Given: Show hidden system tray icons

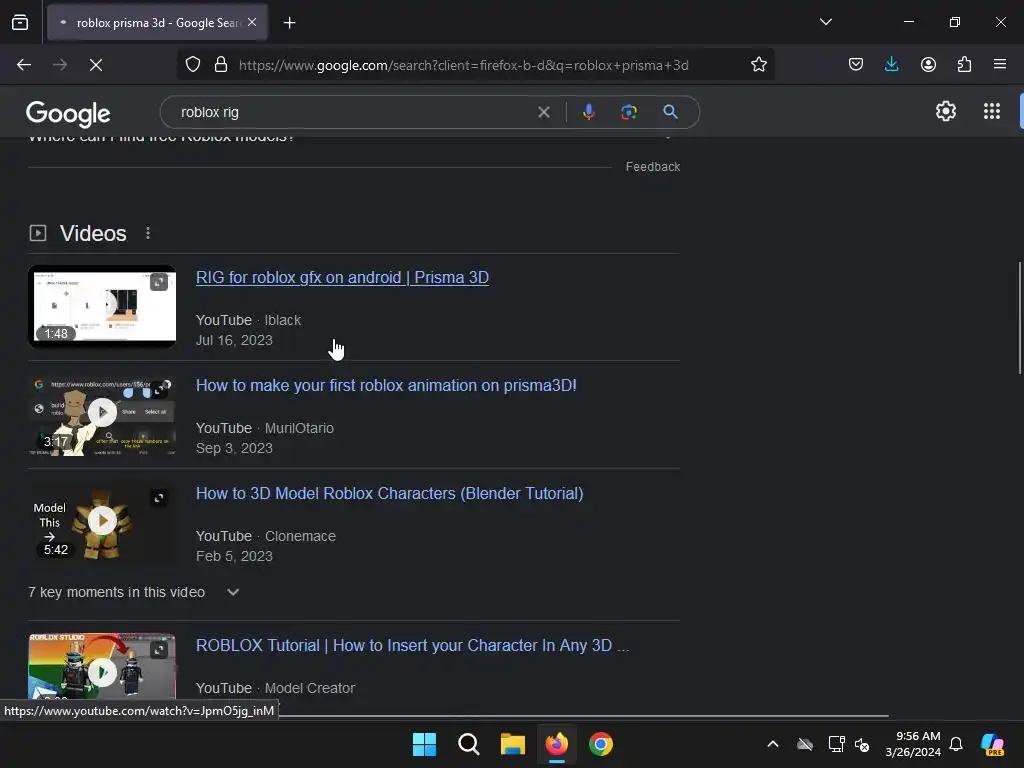Looking at the screenshot, I should 773,744.
